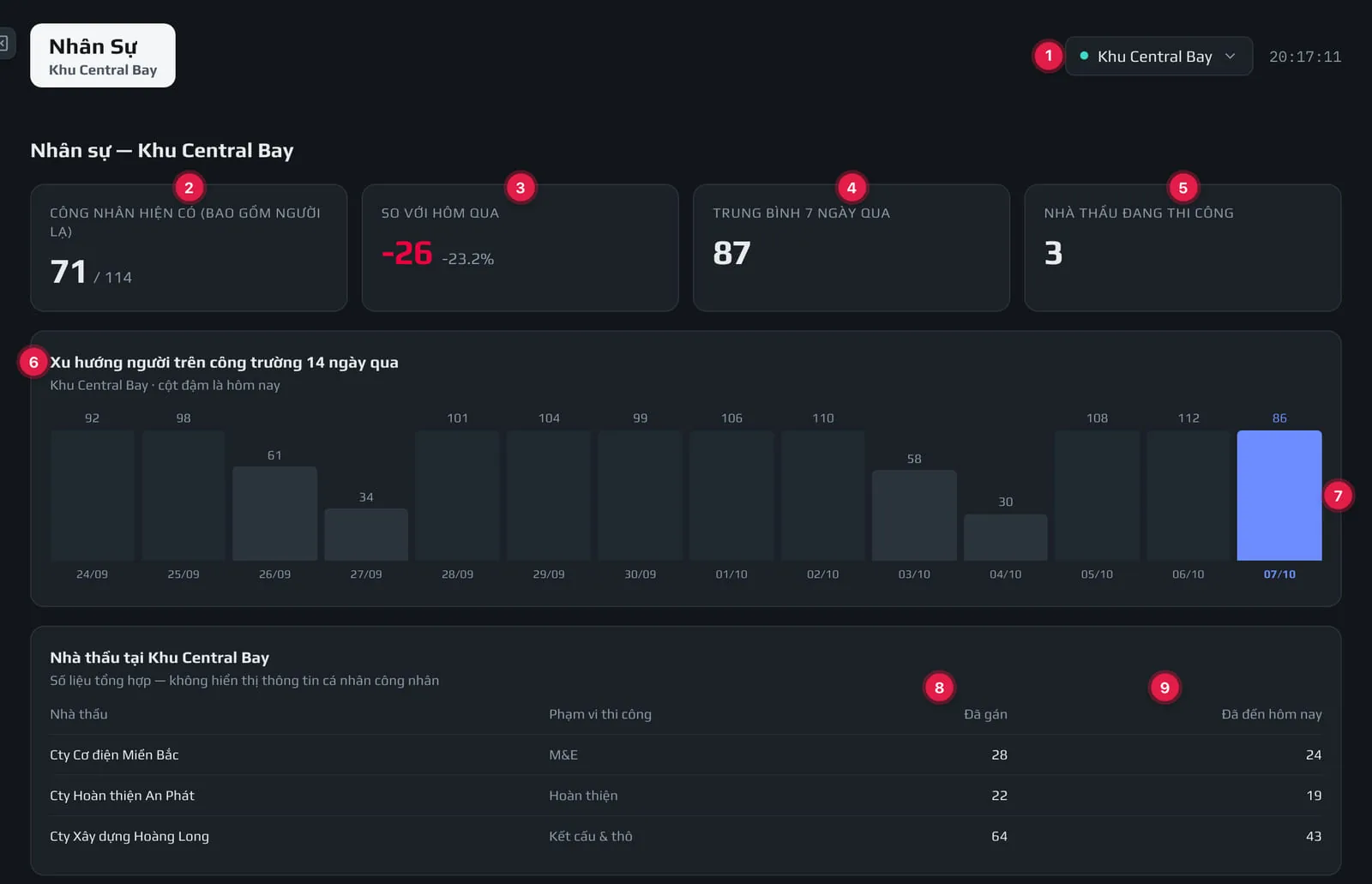Click the 'Kết cấu & thô' scope cell

click(591, 836)
